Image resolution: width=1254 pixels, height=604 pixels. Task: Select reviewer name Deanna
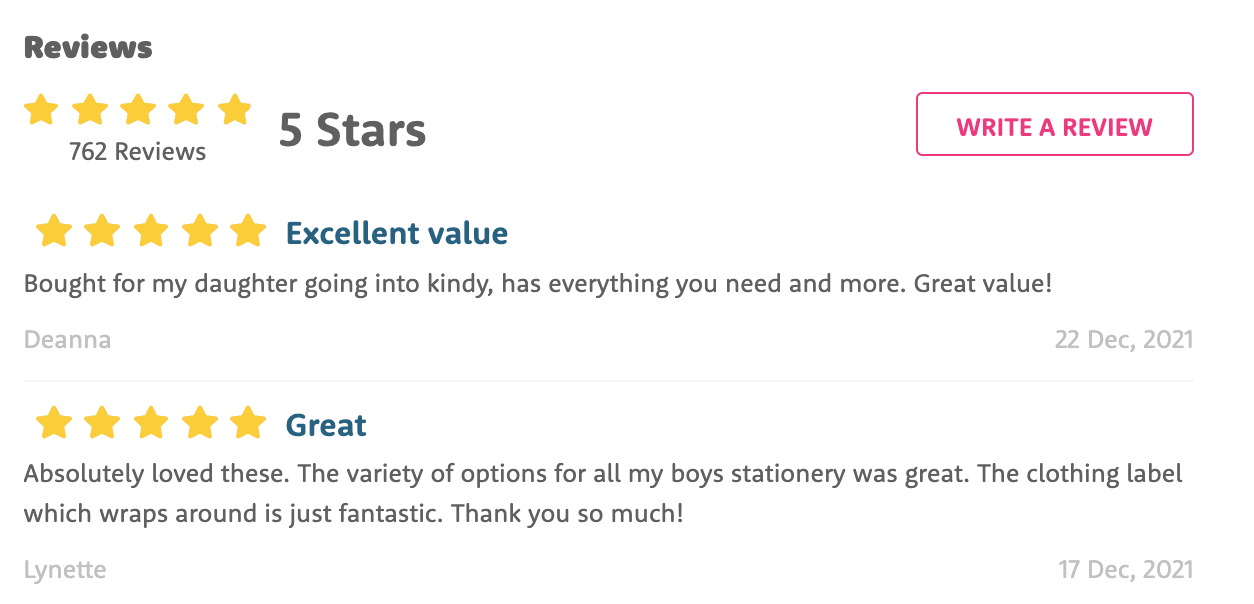[67, 340]
